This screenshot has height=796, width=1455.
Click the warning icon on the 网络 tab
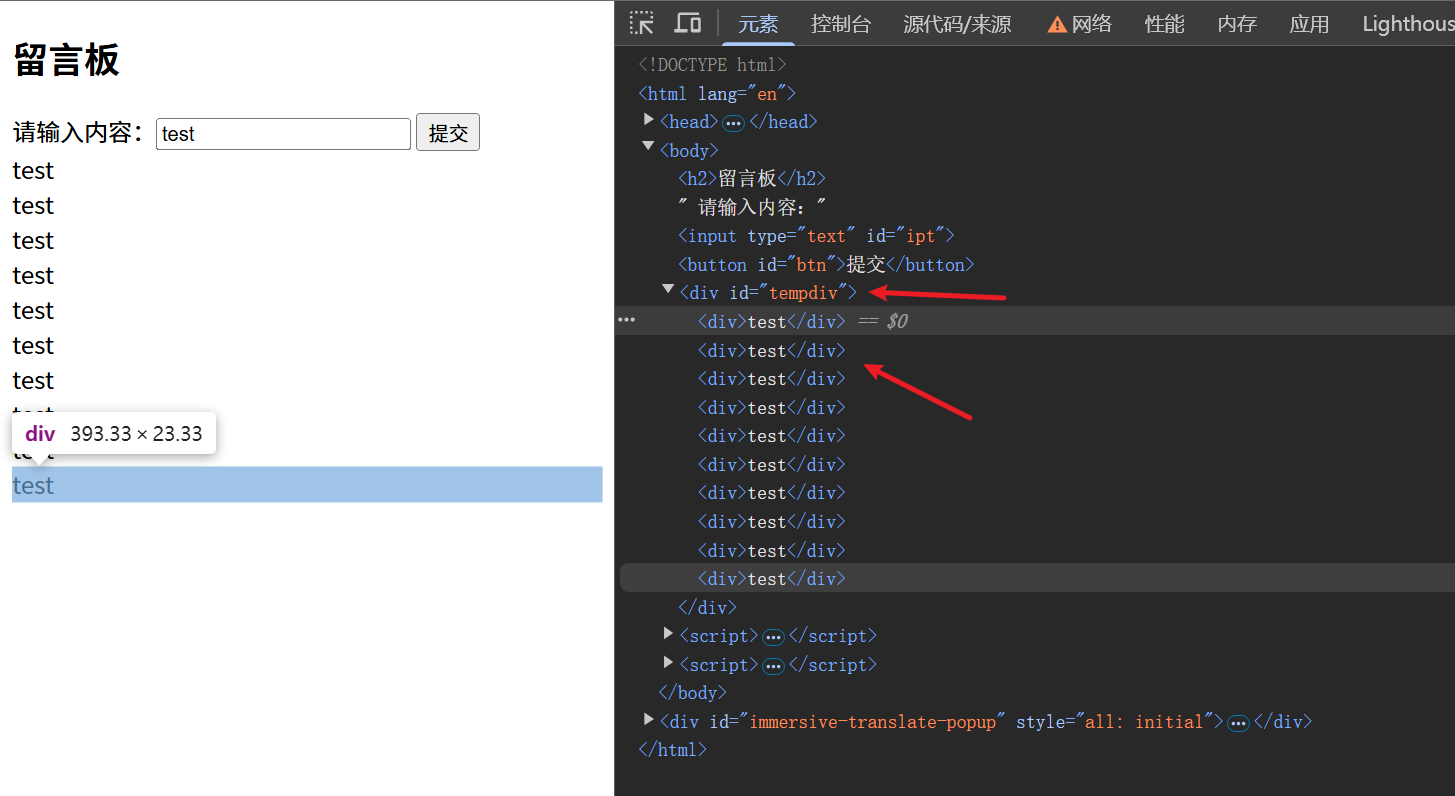point(1056,25)
